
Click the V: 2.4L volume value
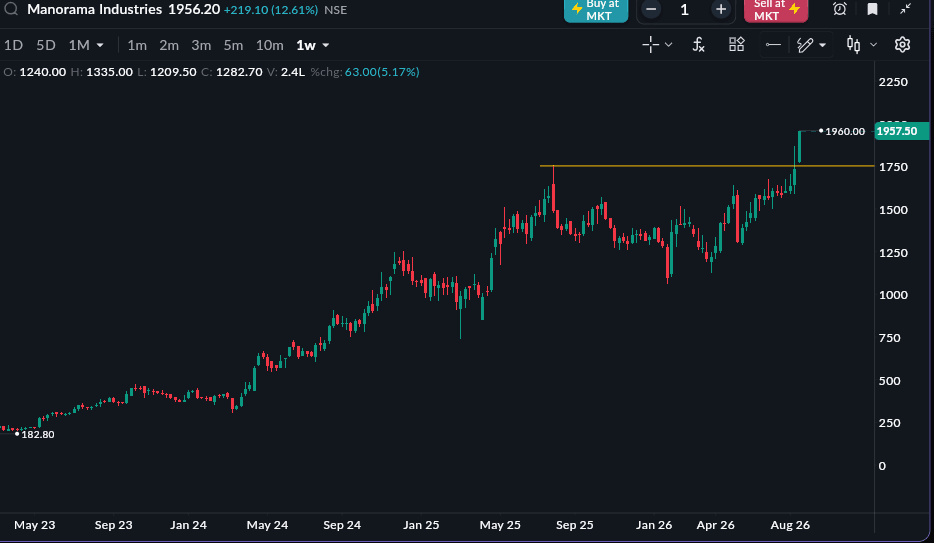286,72
